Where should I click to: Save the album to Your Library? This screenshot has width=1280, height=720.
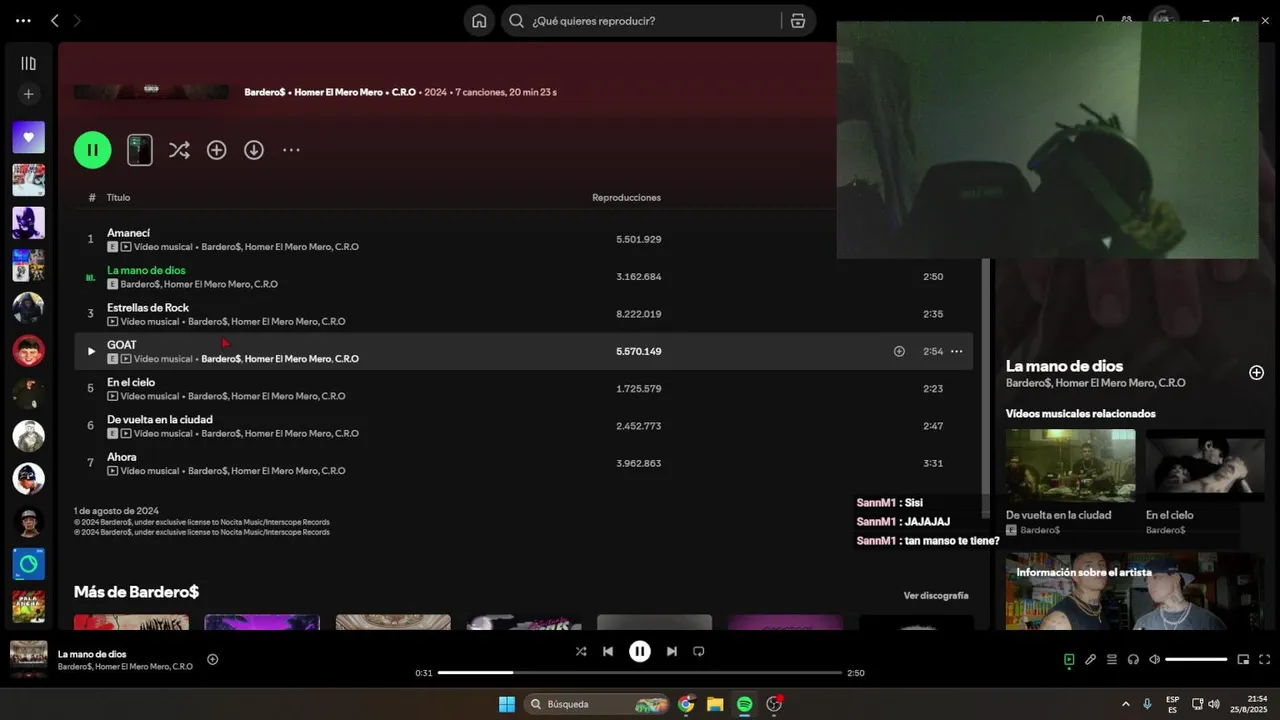(216, 150)
